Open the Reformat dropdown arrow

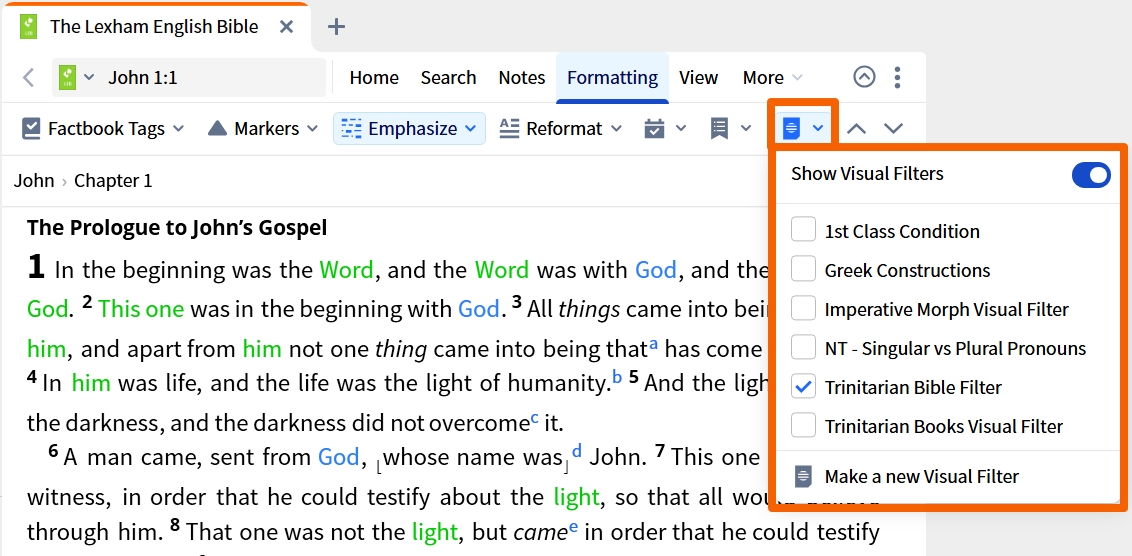pos(616,129)
